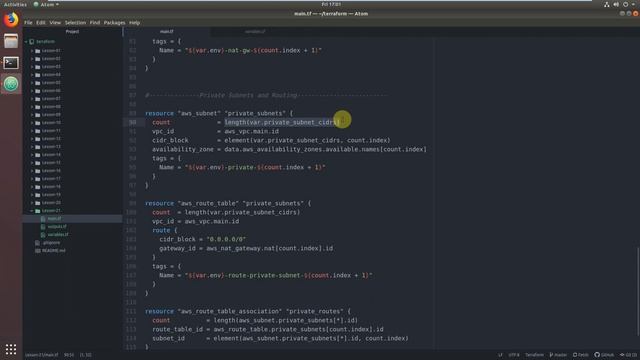Click line number 90 in gutter

[x=133, y=122]
